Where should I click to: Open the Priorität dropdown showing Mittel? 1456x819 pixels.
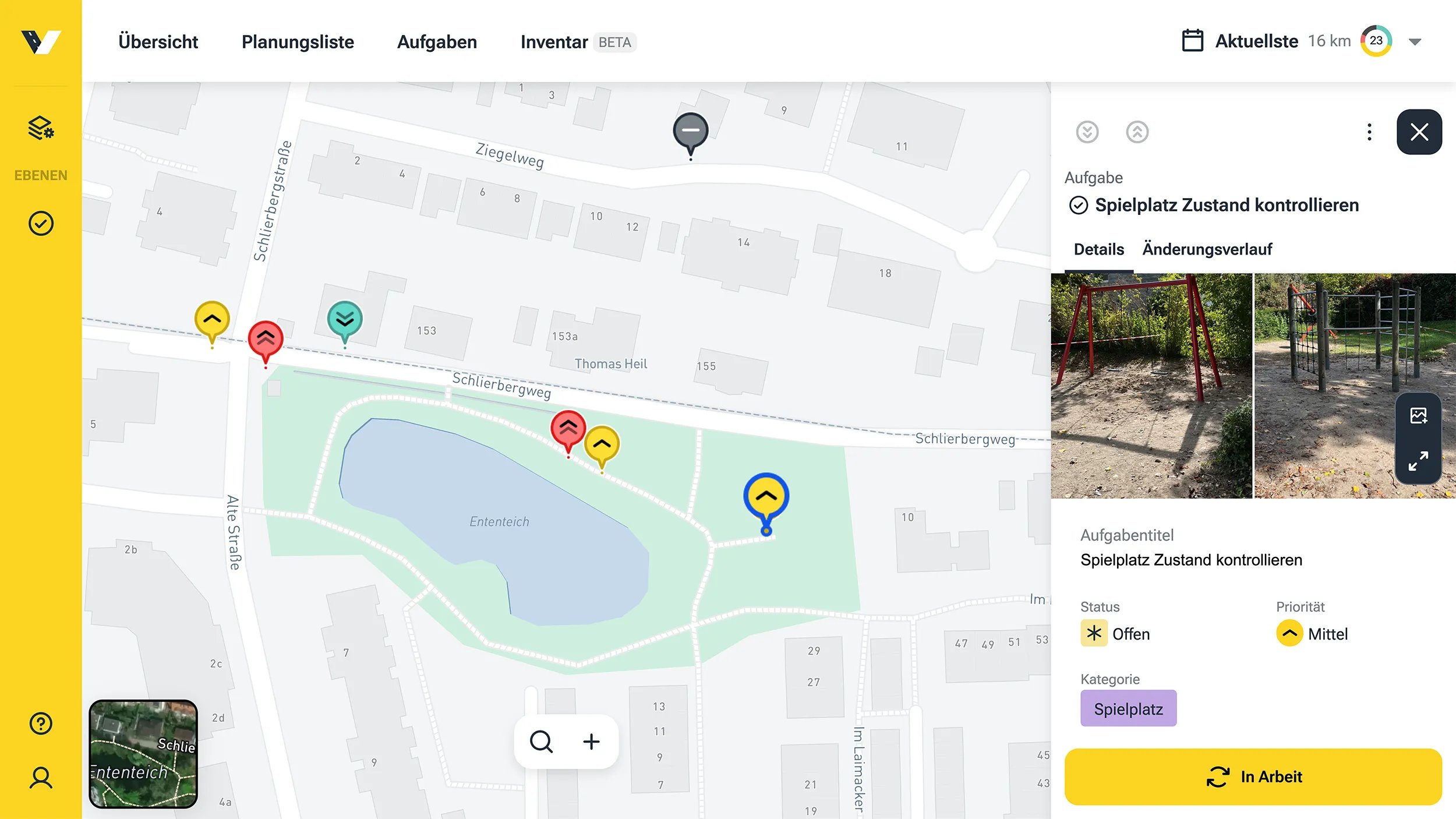coord(1312,634)
